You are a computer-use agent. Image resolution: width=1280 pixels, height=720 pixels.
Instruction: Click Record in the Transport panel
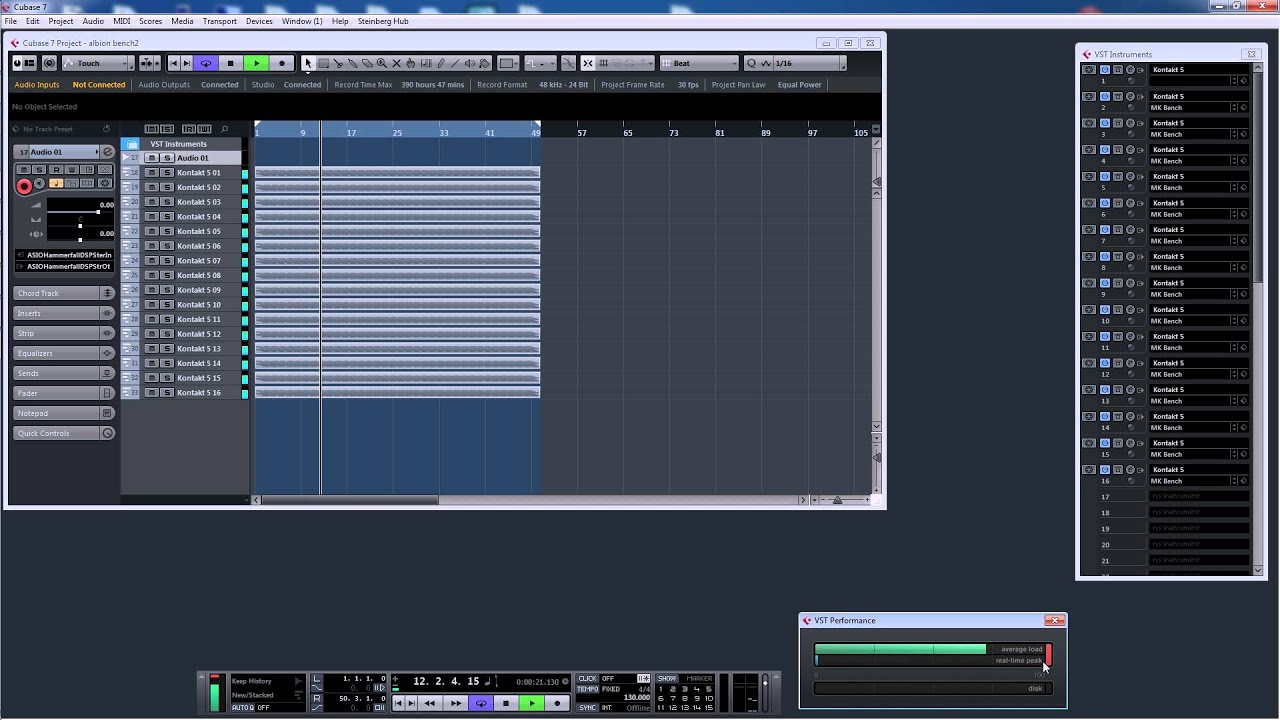[558, 703]
